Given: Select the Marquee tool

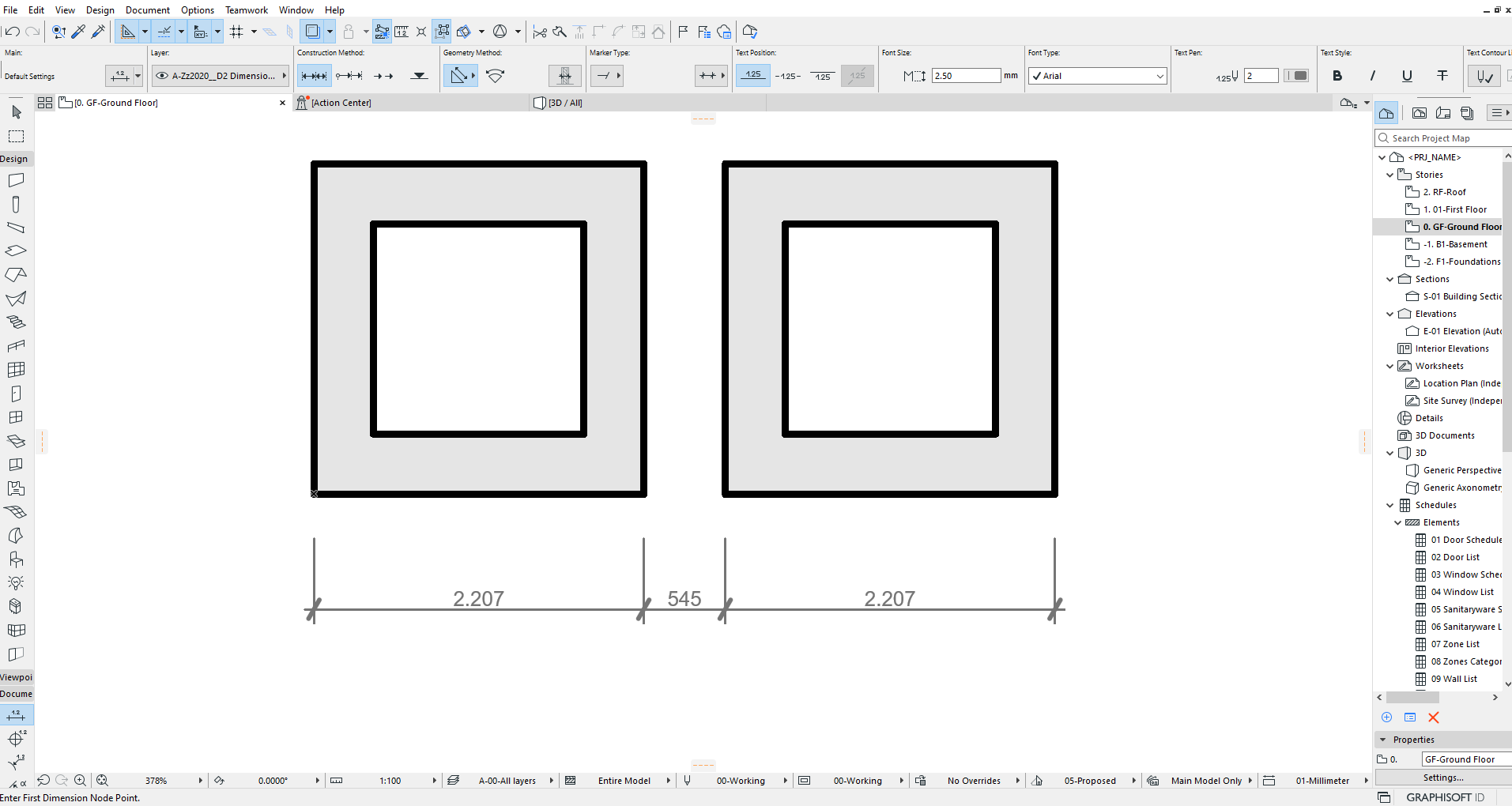Looking at the screenshot, I should coord(17,136).
